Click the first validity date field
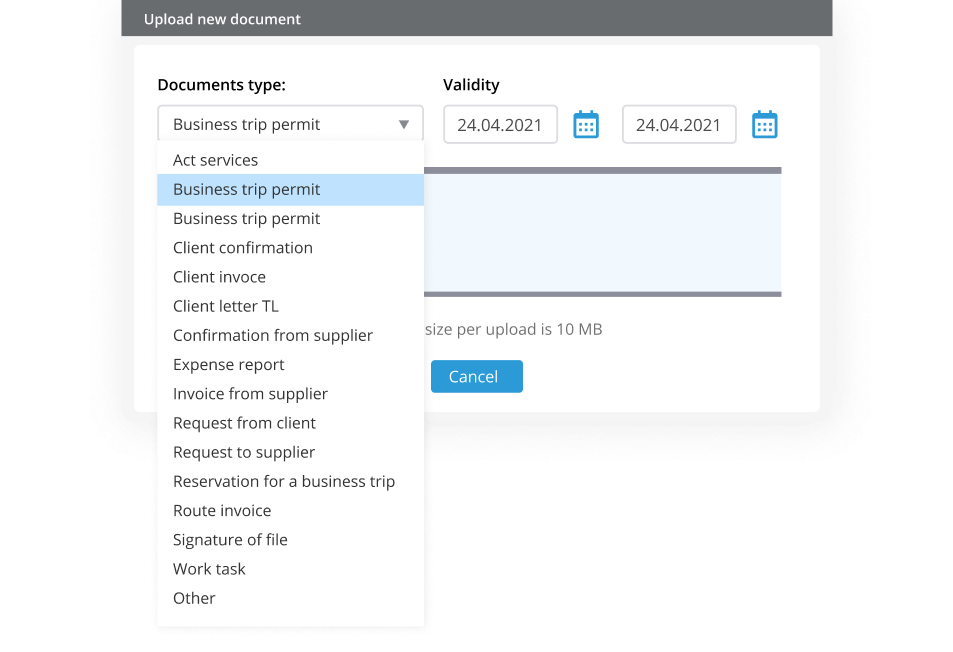953x652 pixels. pyautogui.click(x=500, y=124)
